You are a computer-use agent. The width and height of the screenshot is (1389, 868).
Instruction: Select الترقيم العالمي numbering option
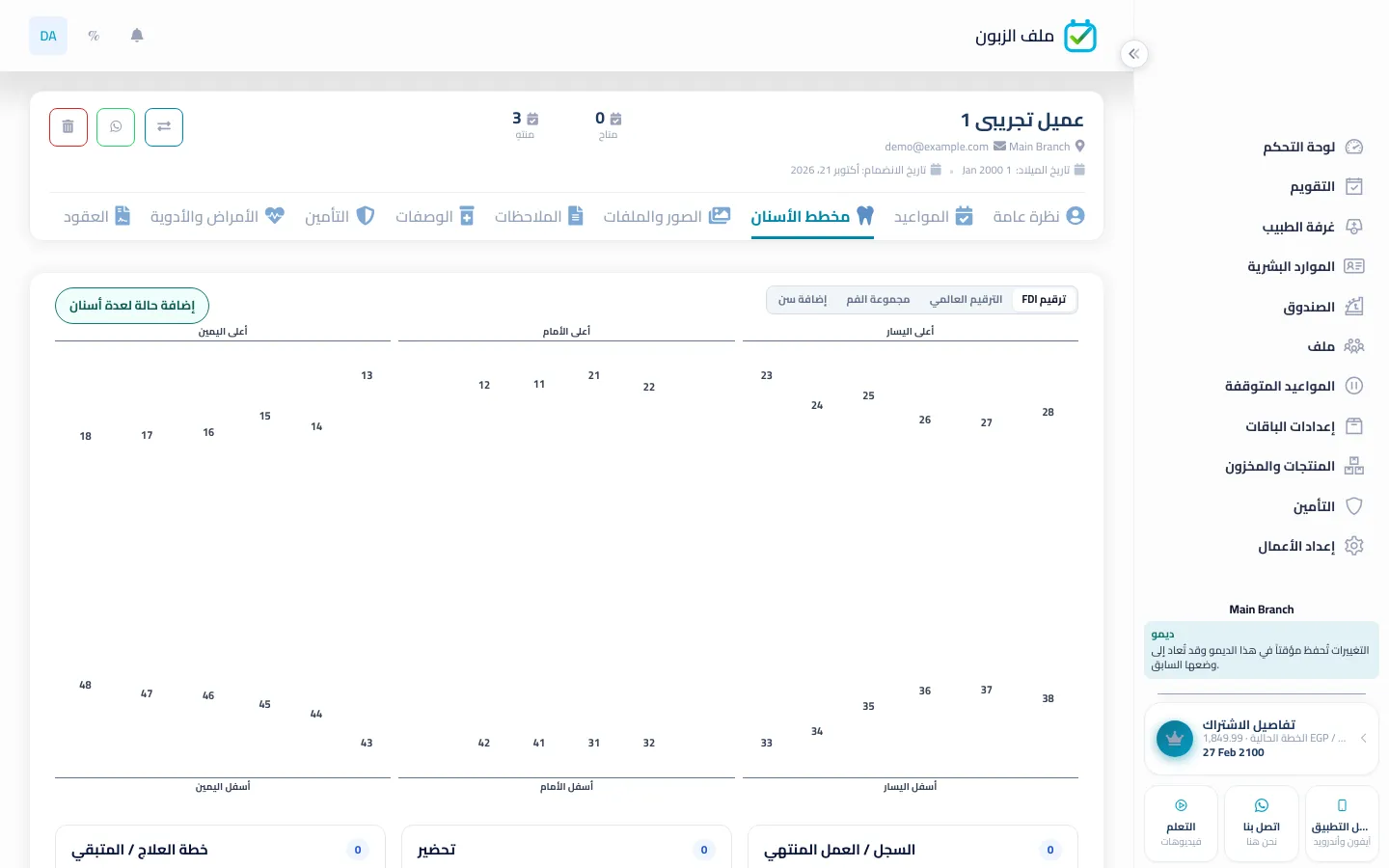tap(966, 299)
